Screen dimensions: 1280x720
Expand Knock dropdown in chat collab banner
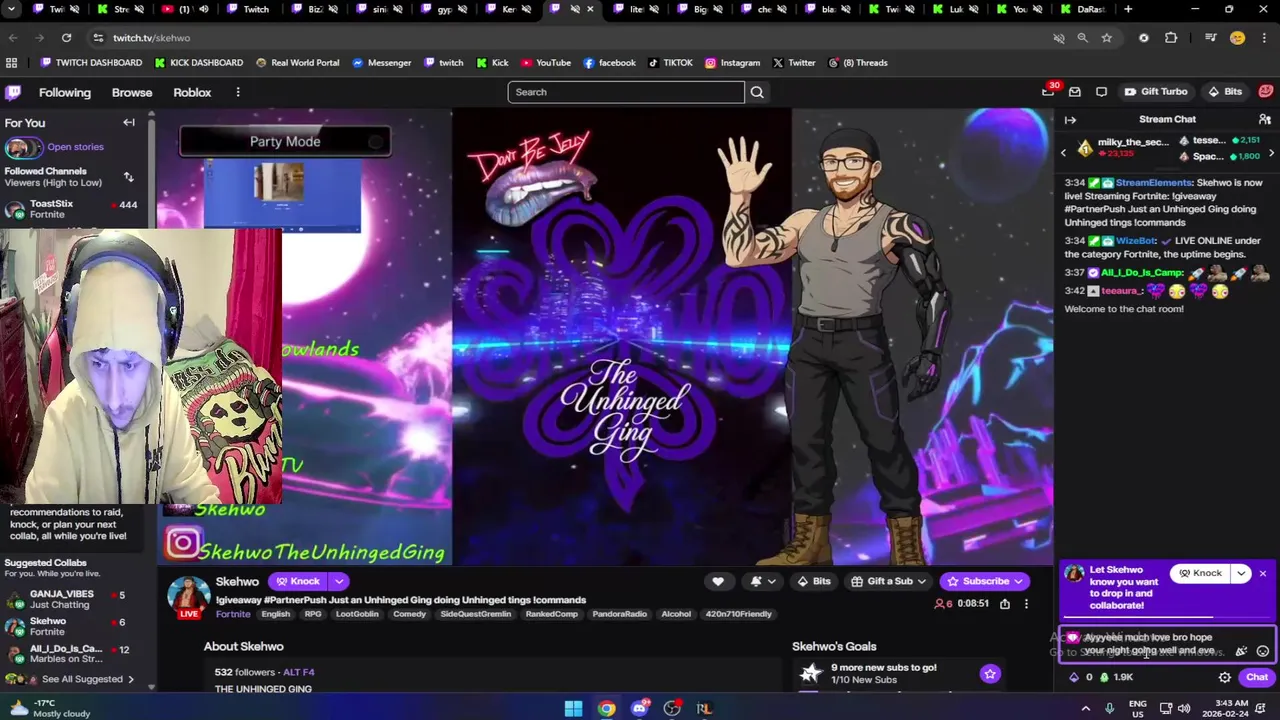[1241, 574]
